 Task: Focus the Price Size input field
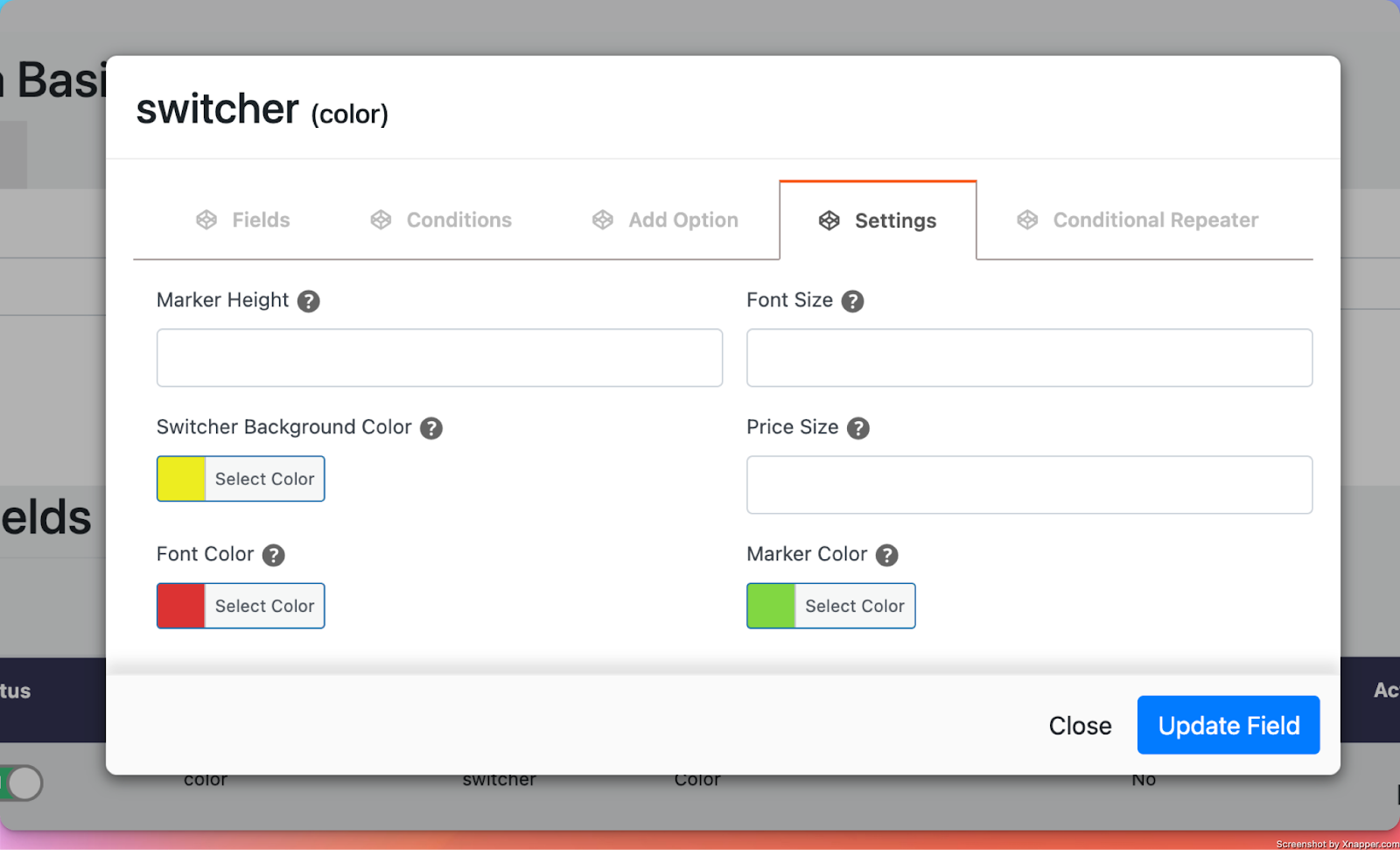pos(1029,484)
